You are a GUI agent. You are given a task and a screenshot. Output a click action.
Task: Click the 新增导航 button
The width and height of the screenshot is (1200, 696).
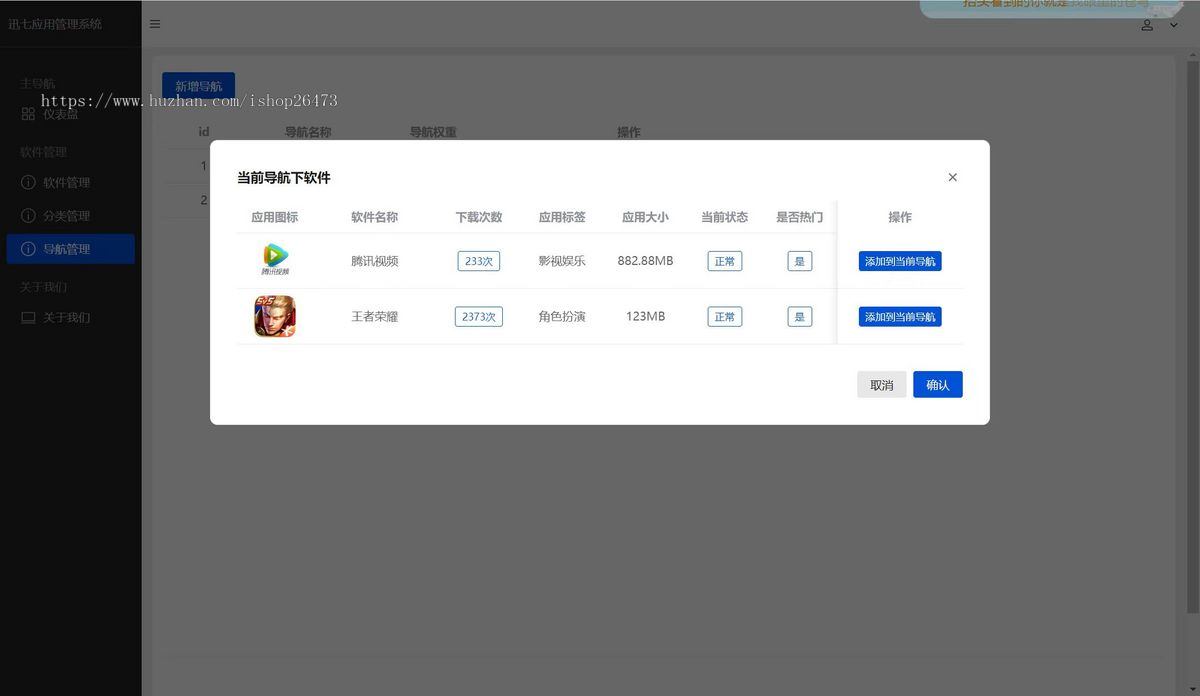click(198, 86)
